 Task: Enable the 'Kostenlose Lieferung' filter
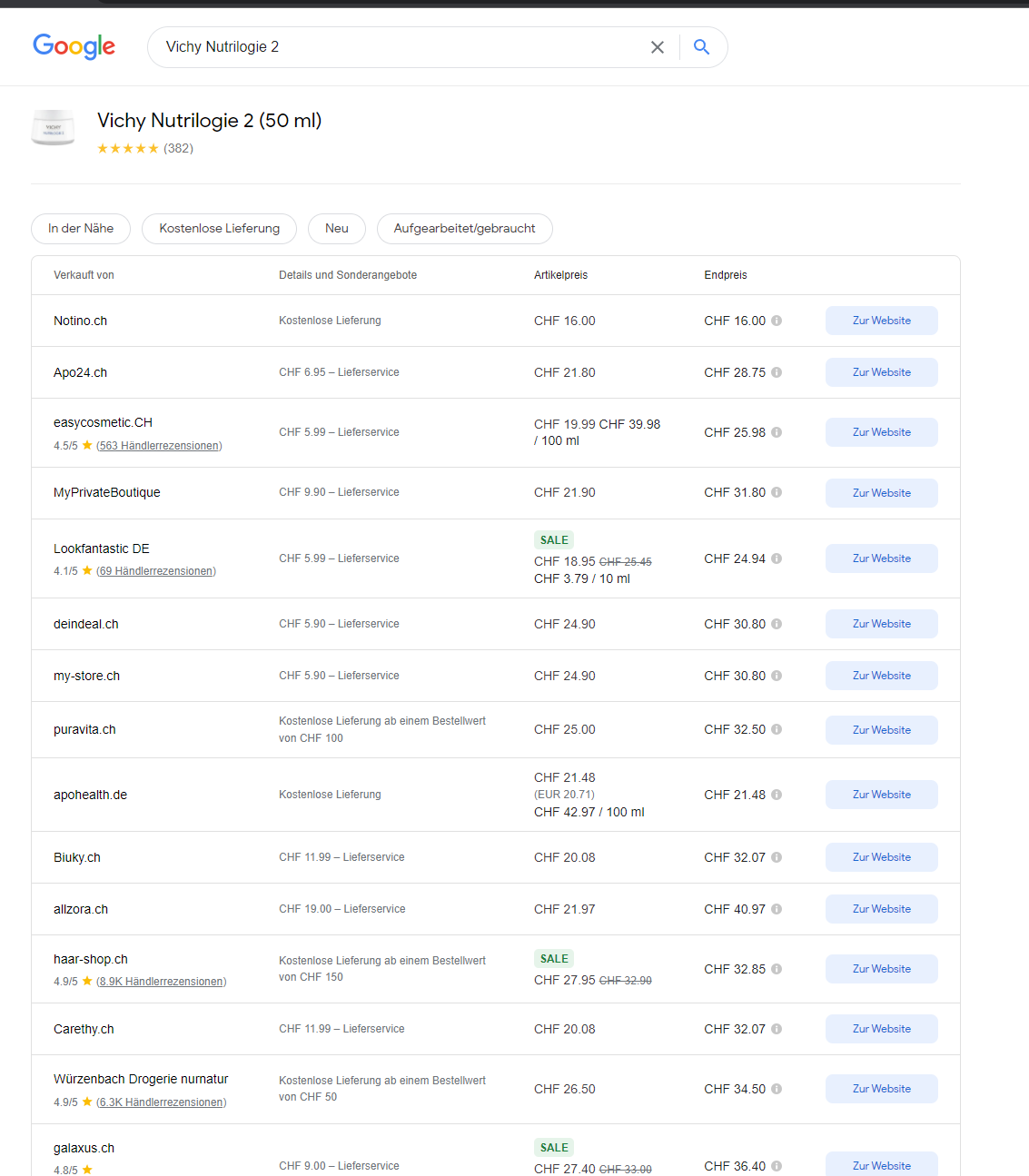coord(219,229)
